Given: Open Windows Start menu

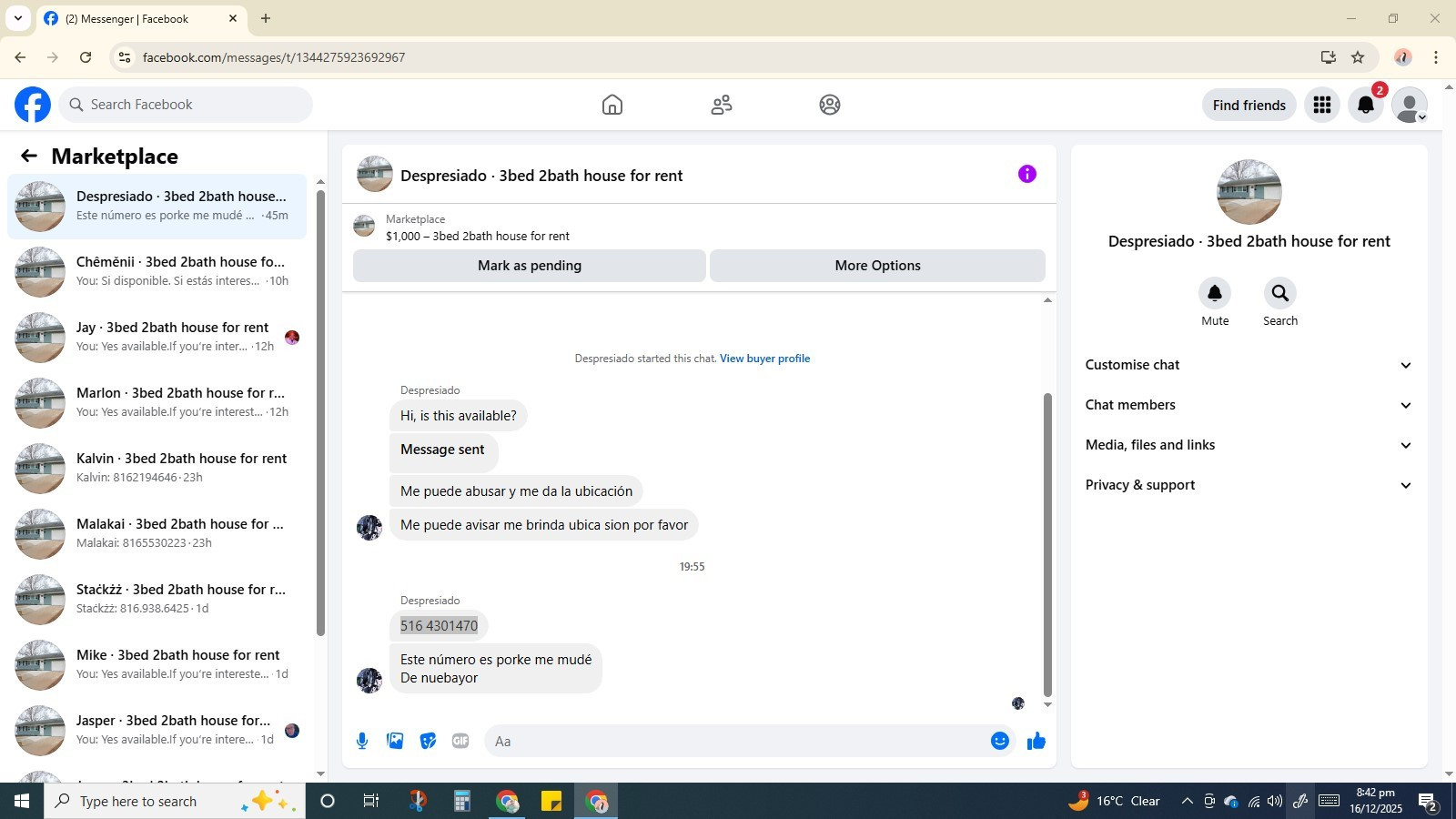Looking at the screenshot, I should click(22, 801).
